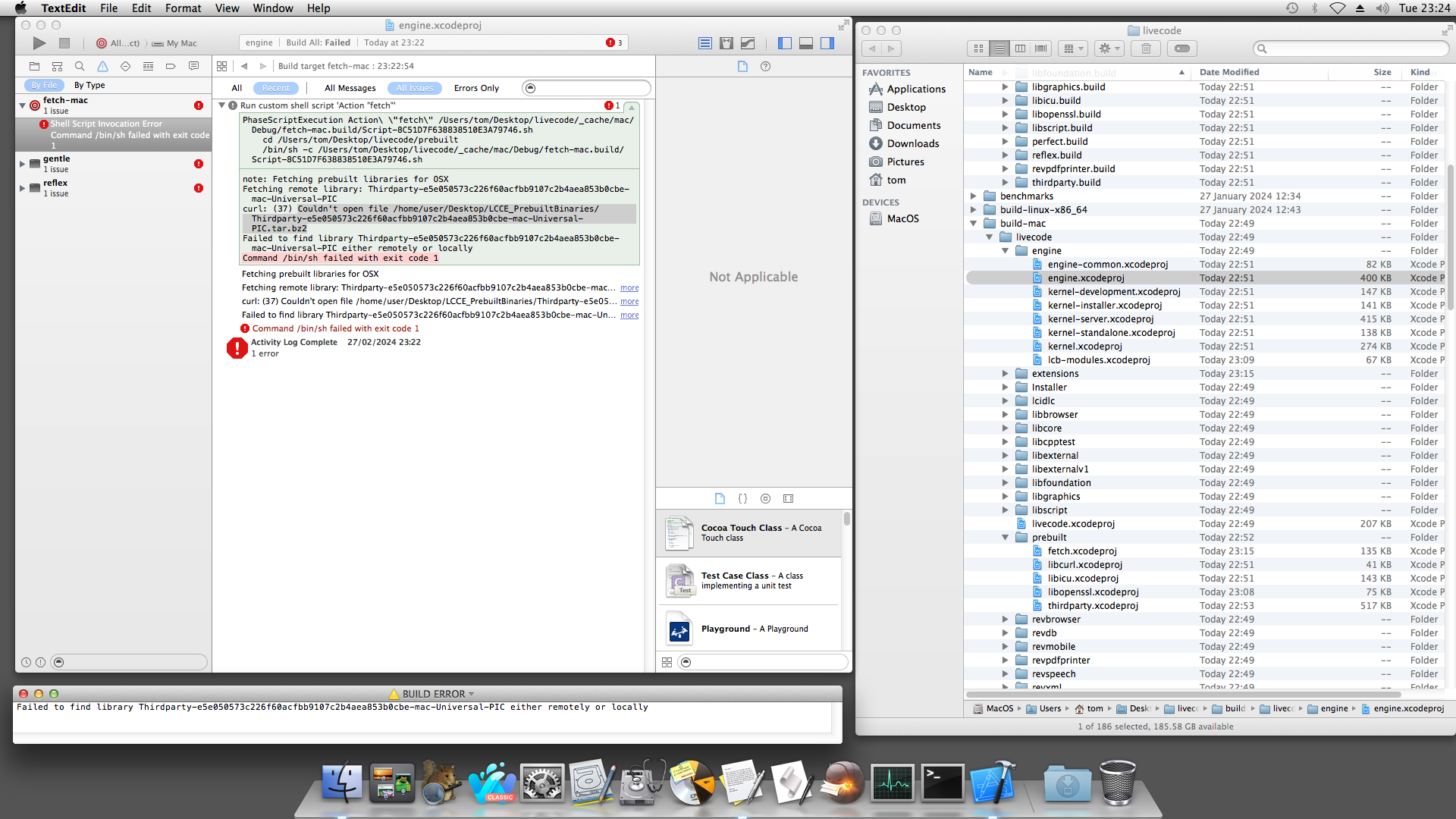Open the Format menu
The image size is (1456, 819).
(184, 8)
